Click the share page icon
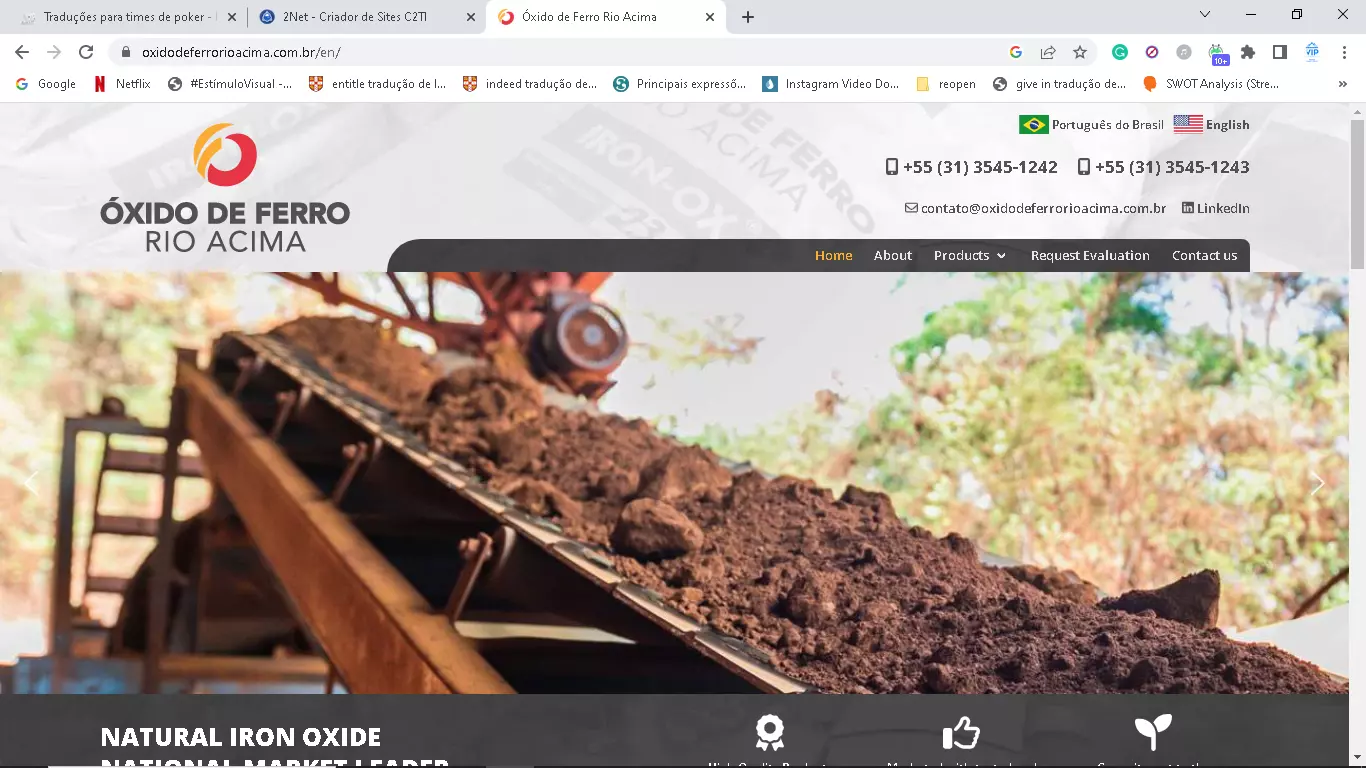Screen dimensions: 1366x768 [x=1048, y=52]
